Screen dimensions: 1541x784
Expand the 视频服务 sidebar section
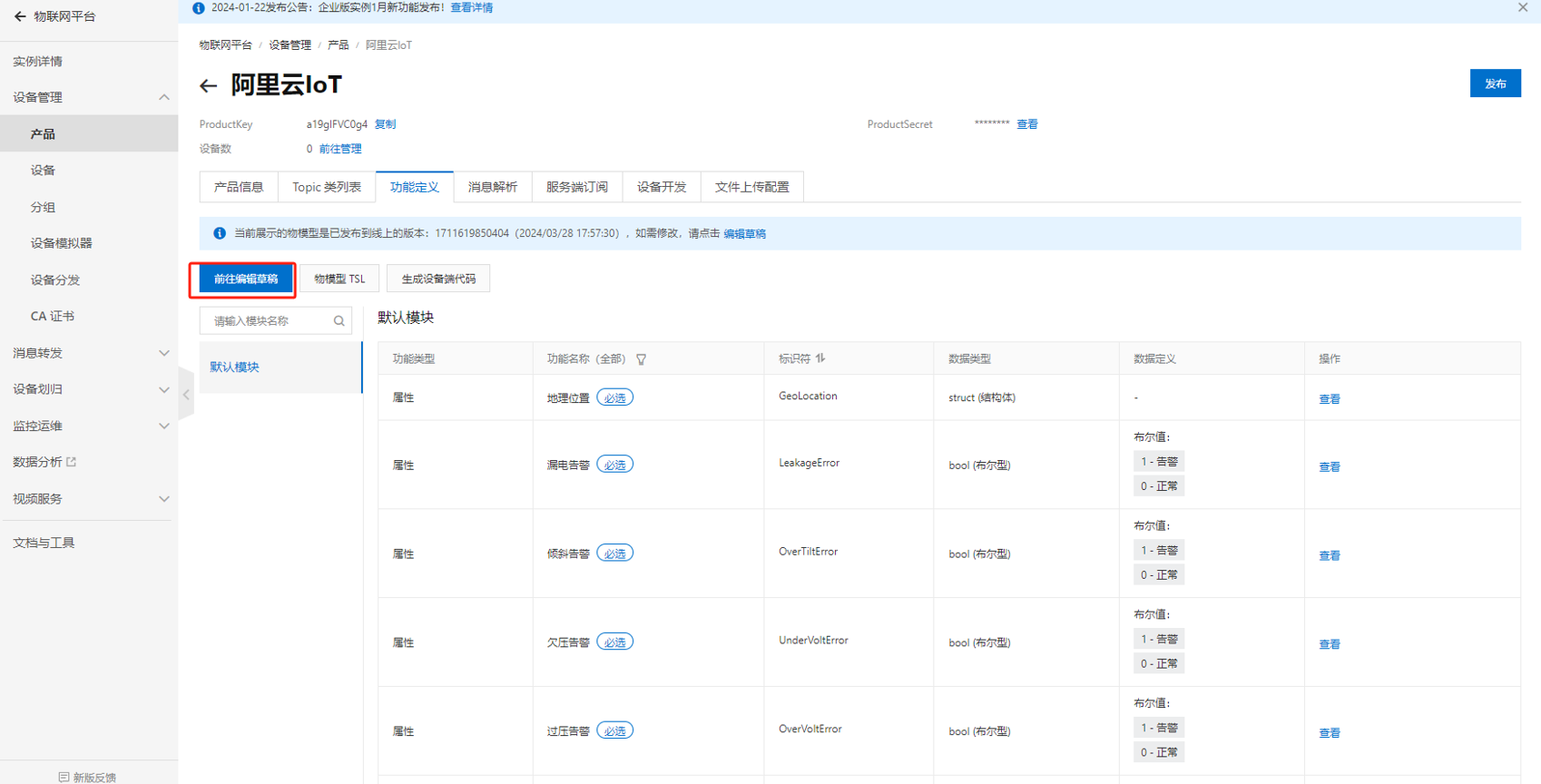pyautogui.click(x=164, y=499)
